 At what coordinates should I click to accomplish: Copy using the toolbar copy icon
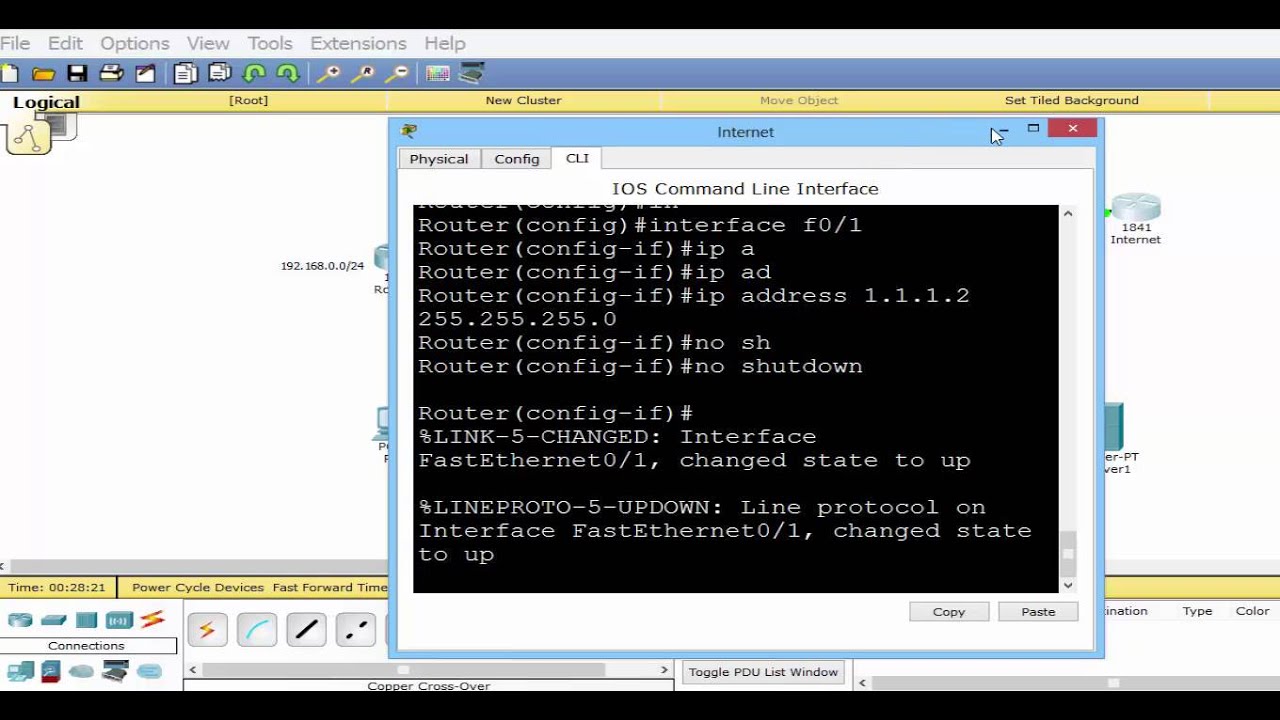[x=185, y=73]
